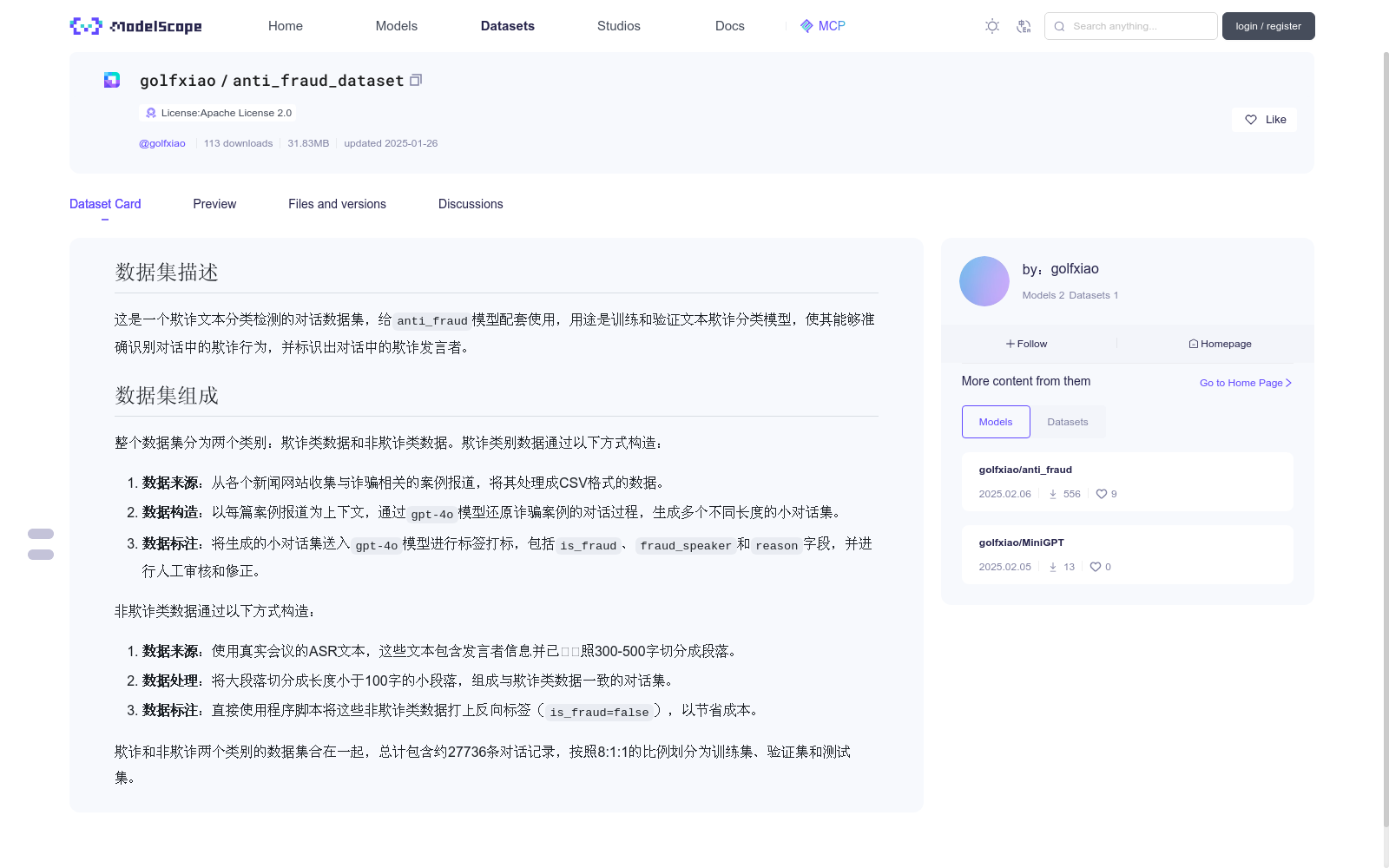1389x868 pixels.
Task: Click the More content from them label
Action: [1026, 381]
